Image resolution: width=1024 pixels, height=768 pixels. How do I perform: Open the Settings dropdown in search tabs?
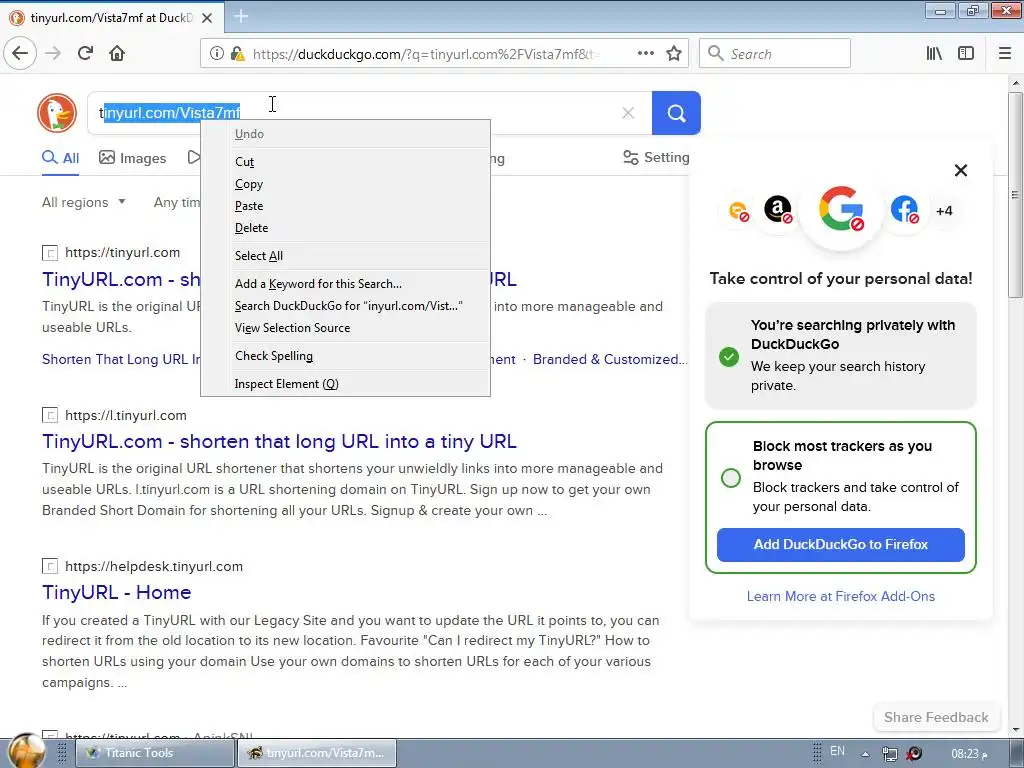656,157
